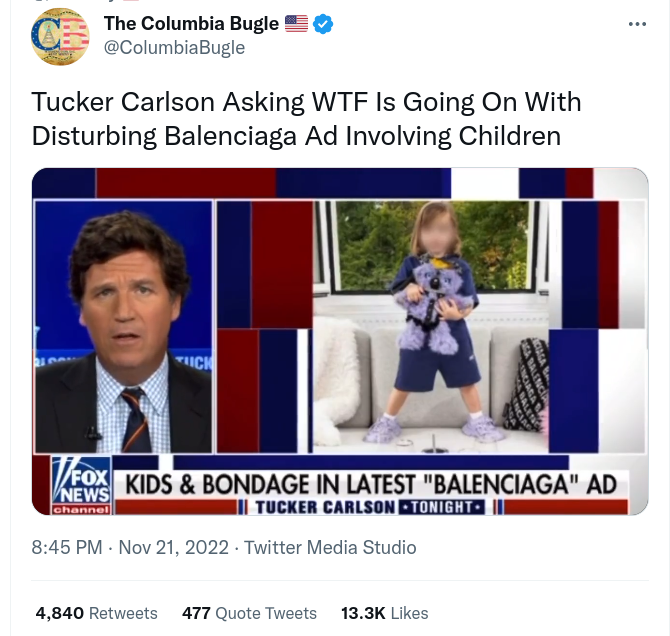Click the tweet text about Tucker Carlson

click(306, 118)
